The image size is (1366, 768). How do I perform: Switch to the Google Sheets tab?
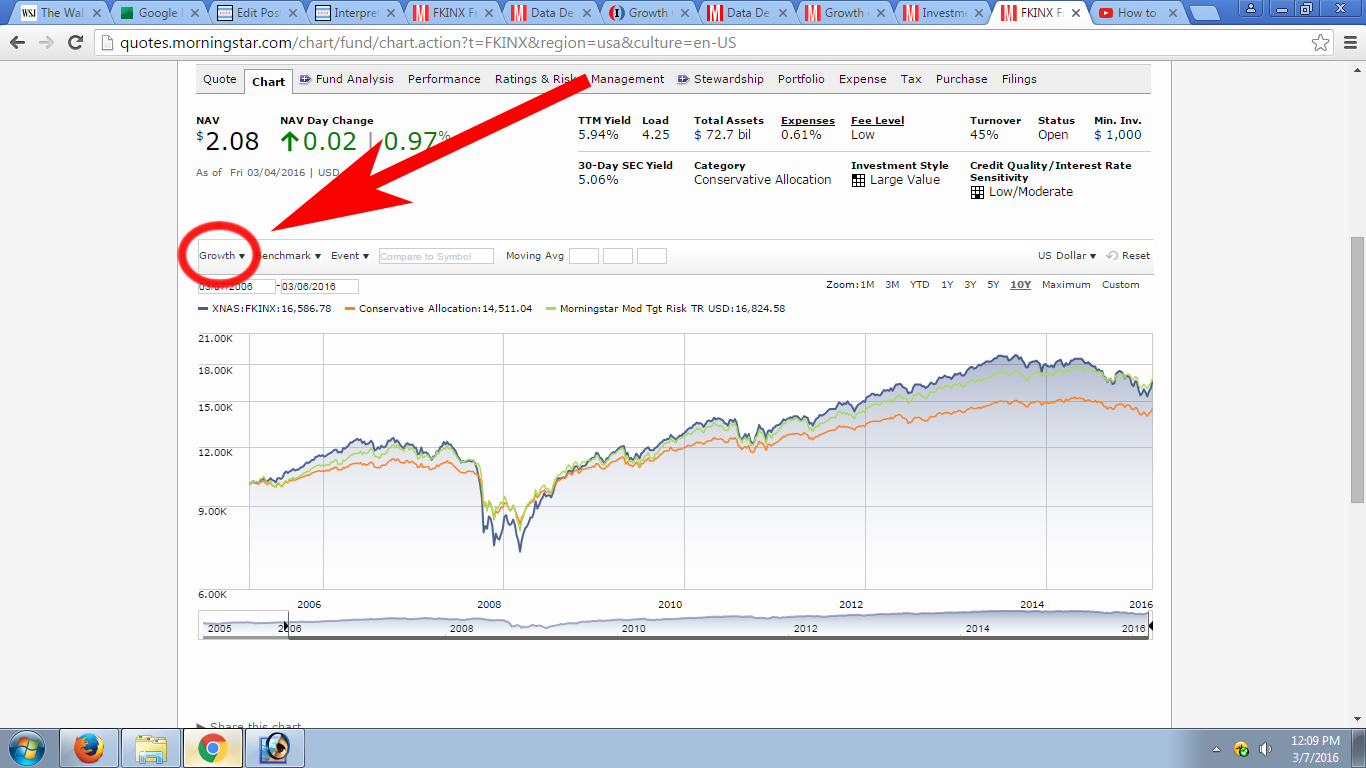click(x=159, y=13)
